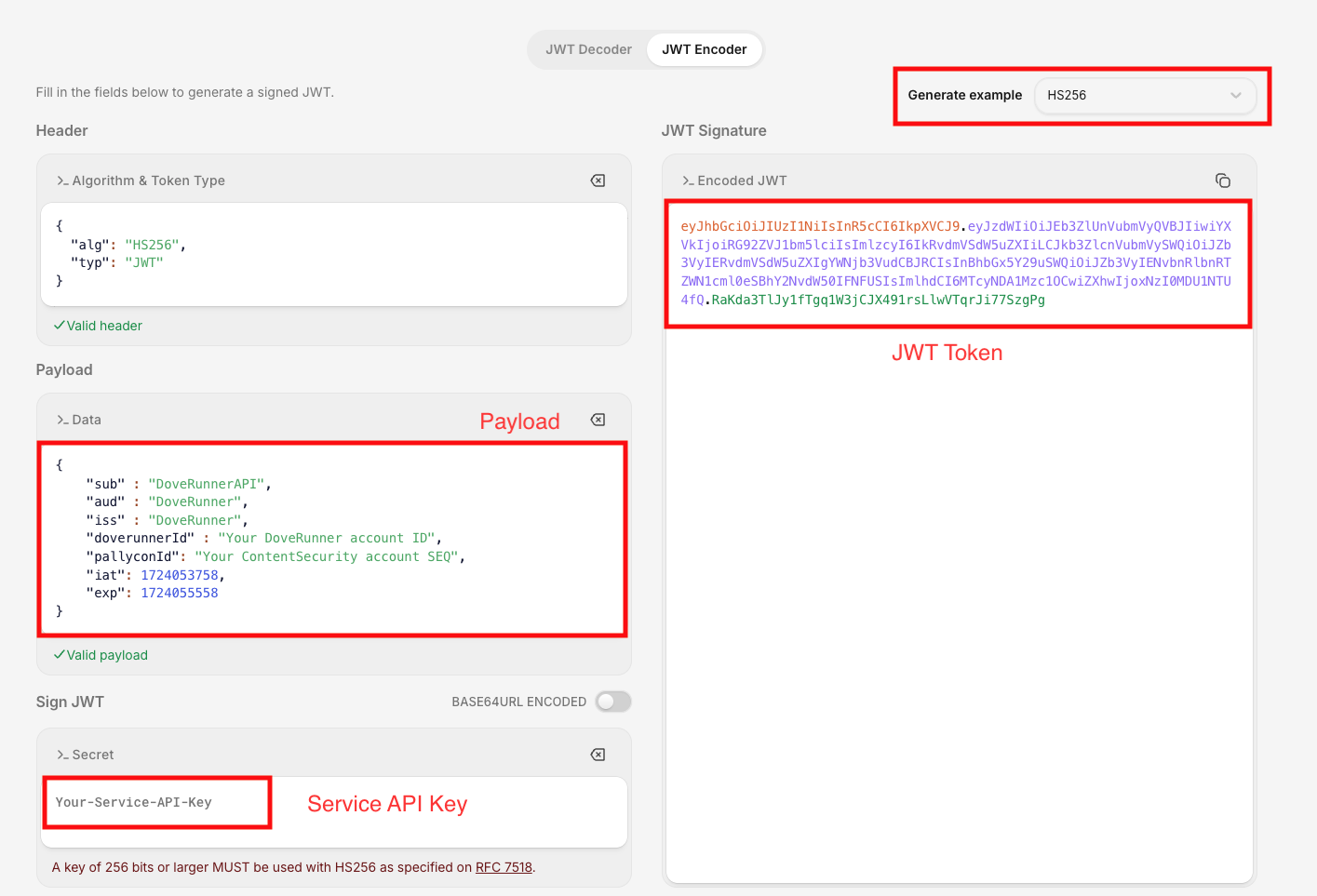Clear the payload Data field

(x=598, y=420)
